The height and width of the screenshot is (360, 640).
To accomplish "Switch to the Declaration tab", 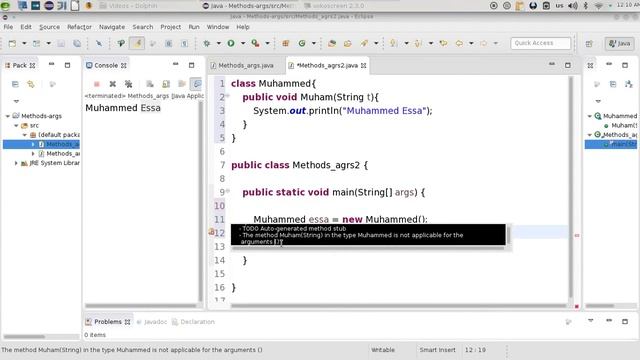I will tap(193, 322).
